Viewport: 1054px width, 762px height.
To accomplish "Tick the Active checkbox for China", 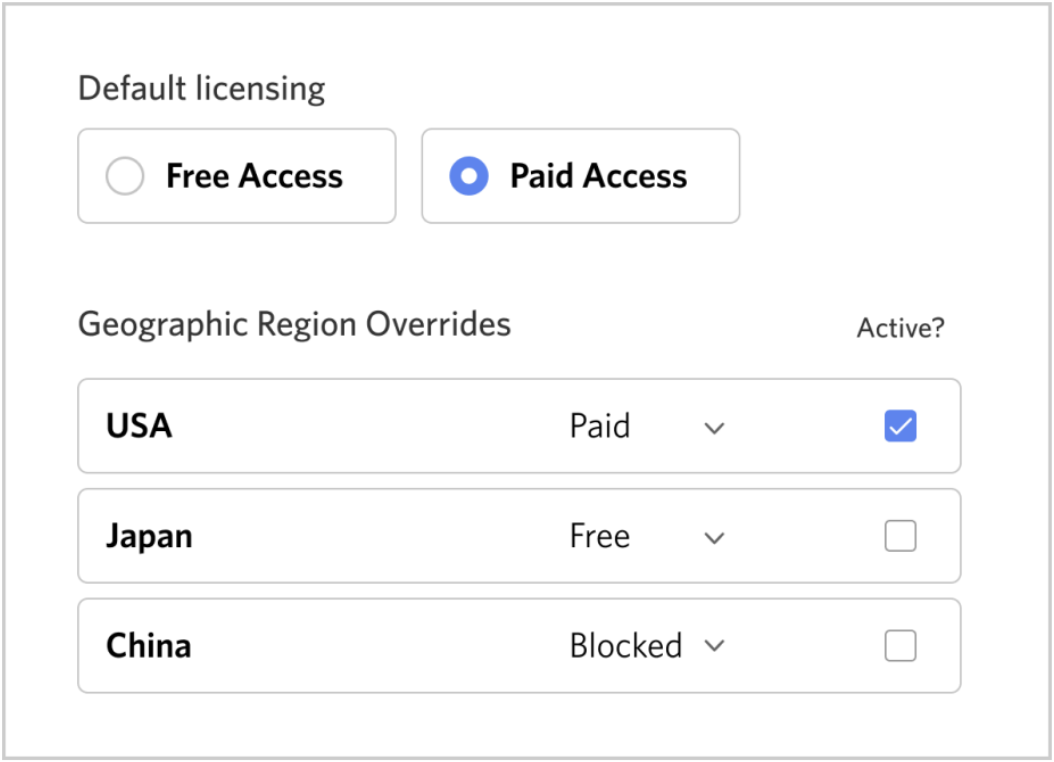I will pyautogui.click(x=900, y=647).
